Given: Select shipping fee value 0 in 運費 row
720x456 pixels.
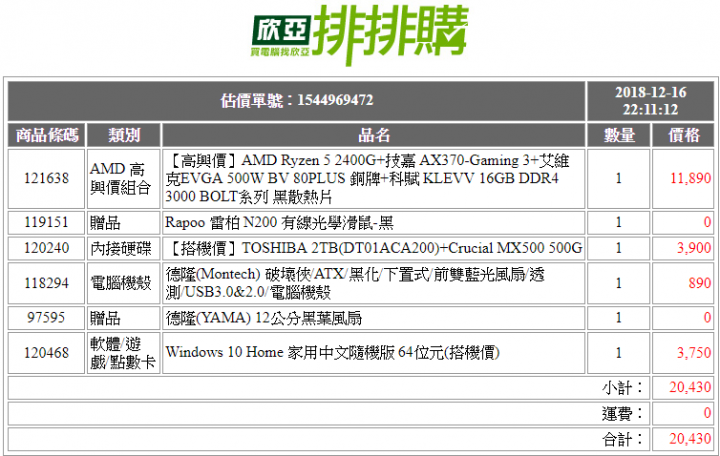Looking at the screenshot, I should click(x=707, y=413).
